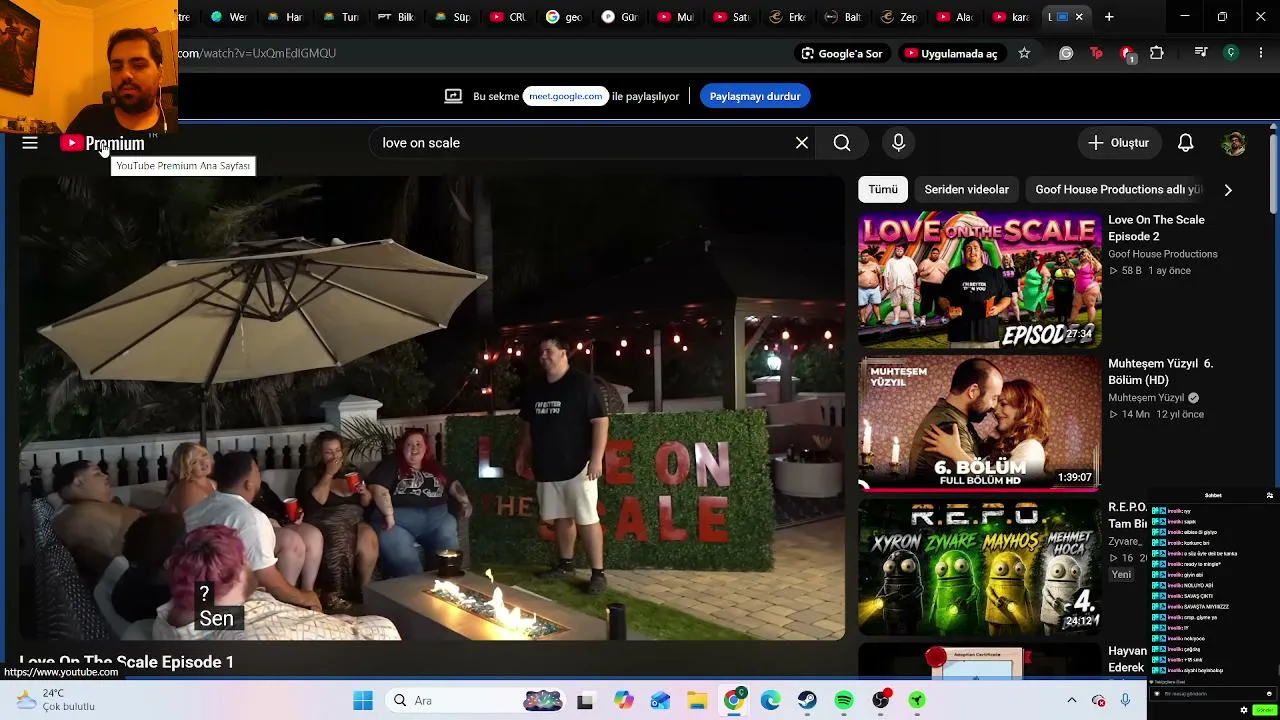The width and height of the screenshot is (1280, 720).
Task: Open the YouTube guide hamburger menu
Action: 30,143
